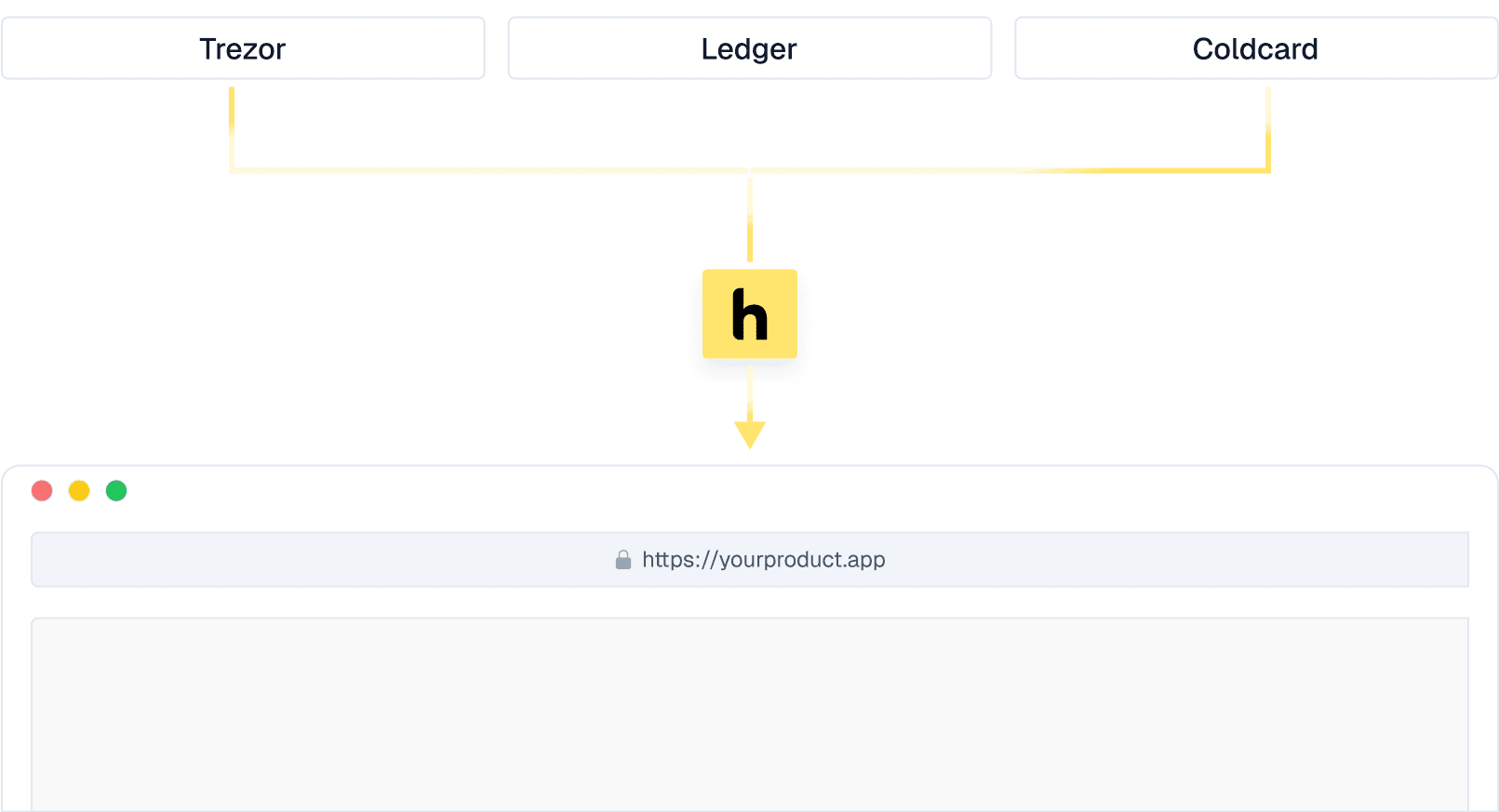Click the red window dot
The height and width of the screenshot is (812, 1499).
(x=42, y=491)
